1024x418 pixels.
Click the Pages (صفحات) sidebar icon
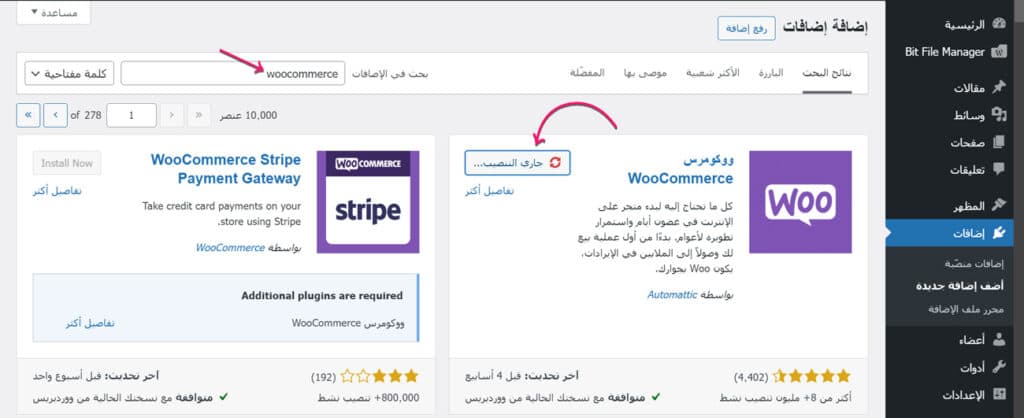pyautogui.click(x=999, y=142)
